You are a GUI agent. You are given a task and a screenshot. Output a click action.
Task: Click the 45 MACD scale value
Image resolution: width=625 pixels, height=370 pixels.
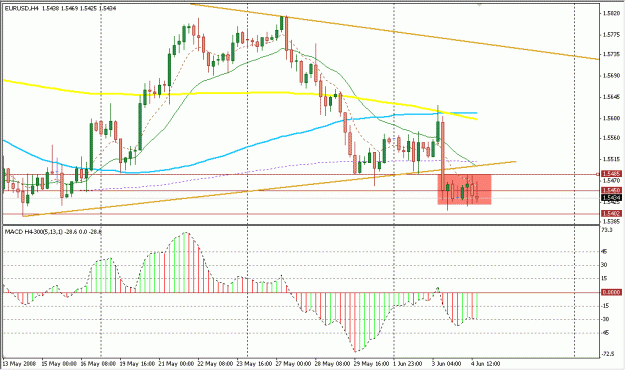pyautogui.click(x=605, y=252)
